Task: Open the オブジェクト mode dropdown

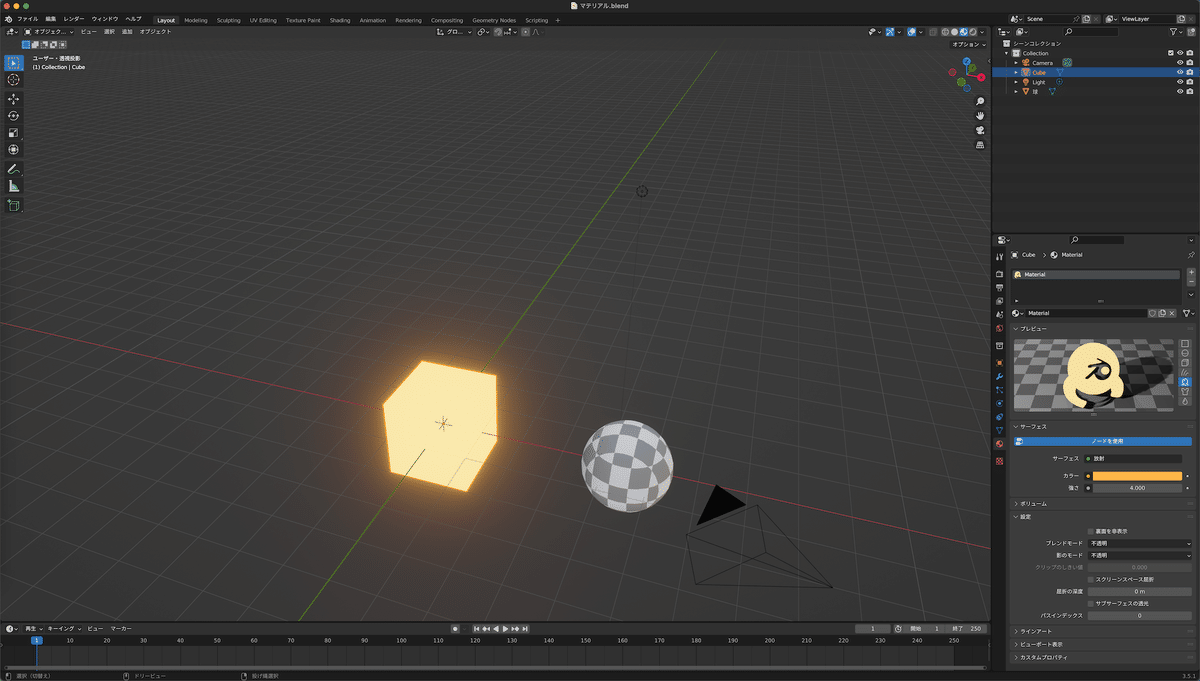Action: 50,32
